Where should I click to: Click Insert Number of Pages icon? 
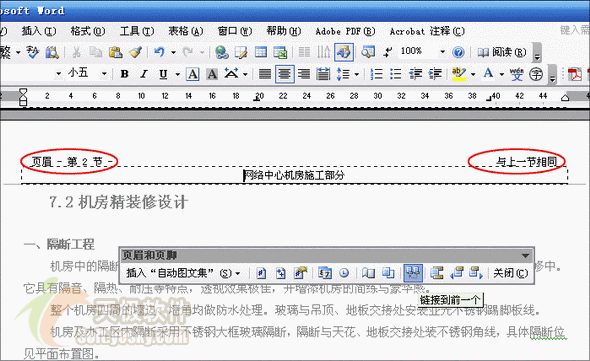281,273
